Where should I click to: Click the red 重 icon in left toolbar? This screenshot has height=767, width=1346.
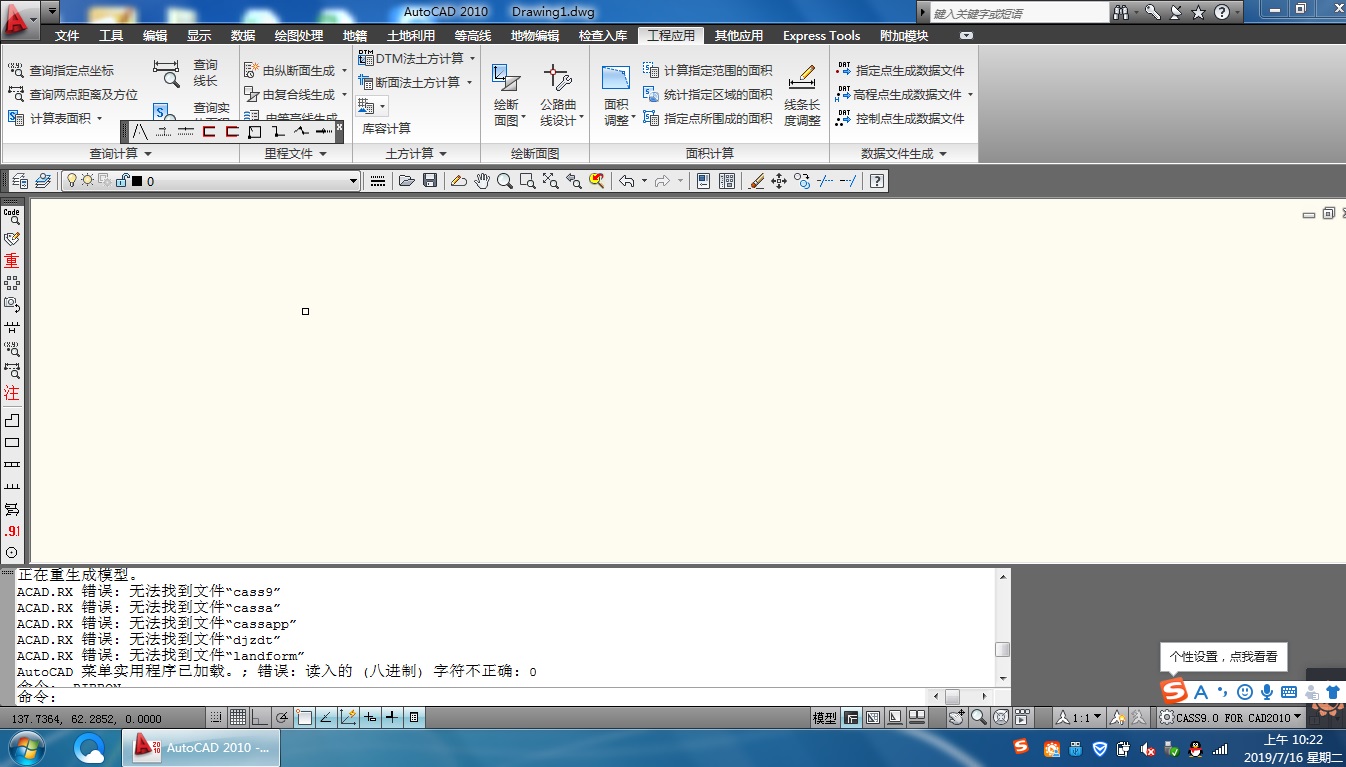pyautogui.click(x=12, y=261)
